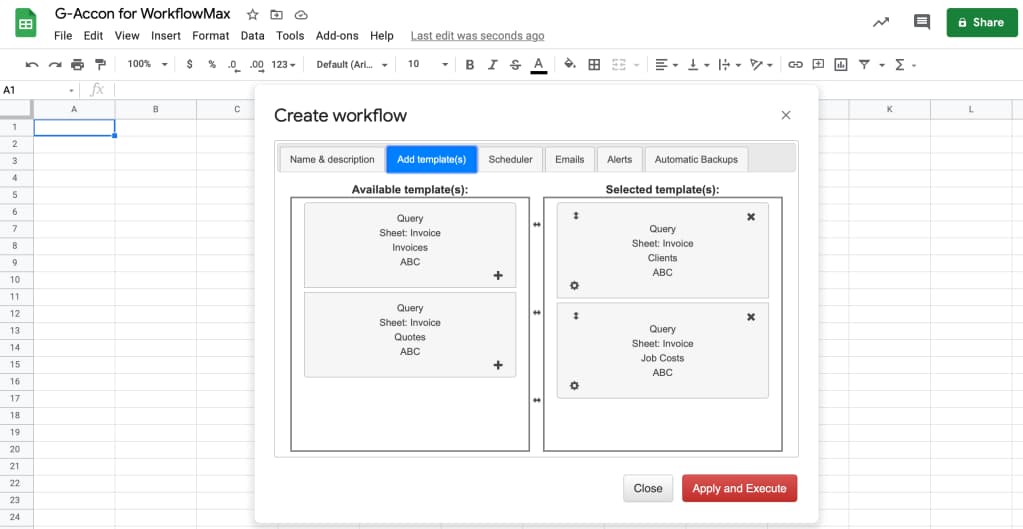Viewport: 1023px width, 529px height.
Task: Open comment history icon
Action: click(x=922, y=22)
